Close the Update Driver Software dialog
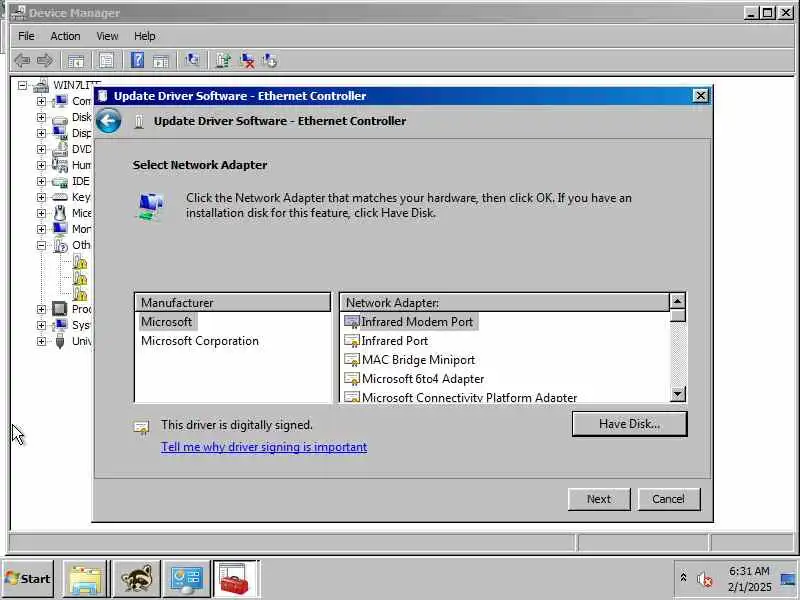Viewport: 800px width, 600px height. tap(701, 96)
